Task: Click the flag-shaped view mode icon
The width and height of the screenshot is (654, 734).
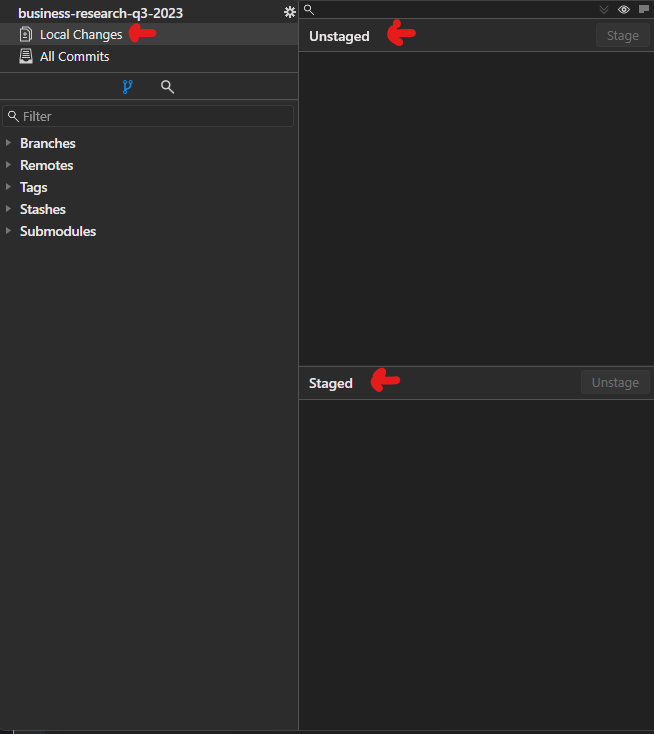Action: [644, 9]
